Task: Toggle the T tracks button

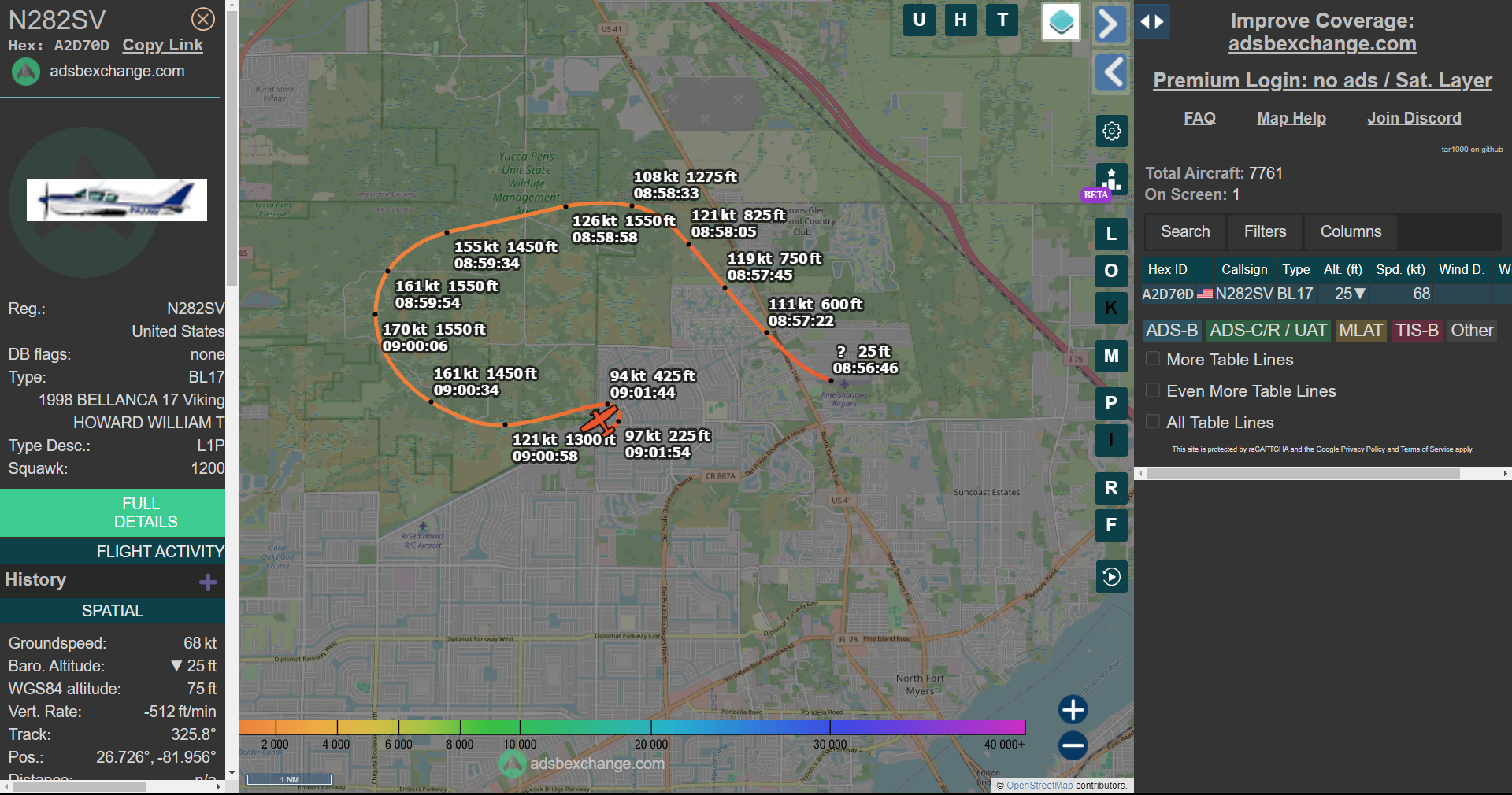Action: click(x=1002, y=20)
